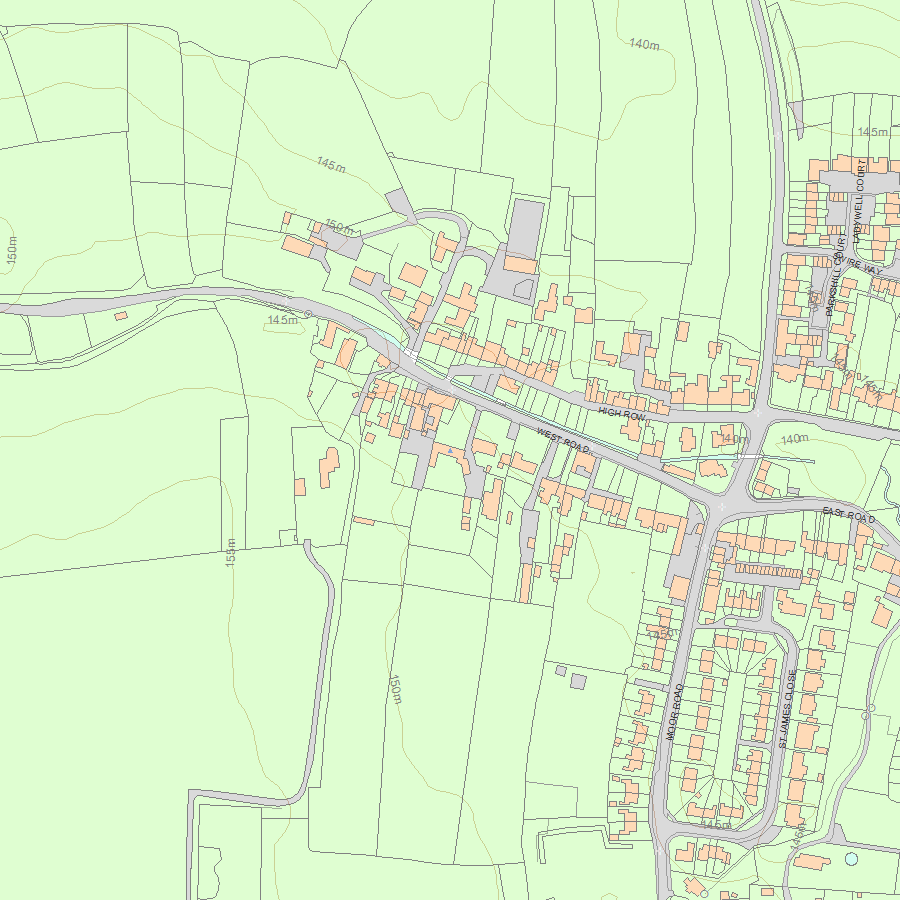Viewport: 900px width, 900px height.
Task: Click the LADYWELL COURT street label
Action: [860, 202]
